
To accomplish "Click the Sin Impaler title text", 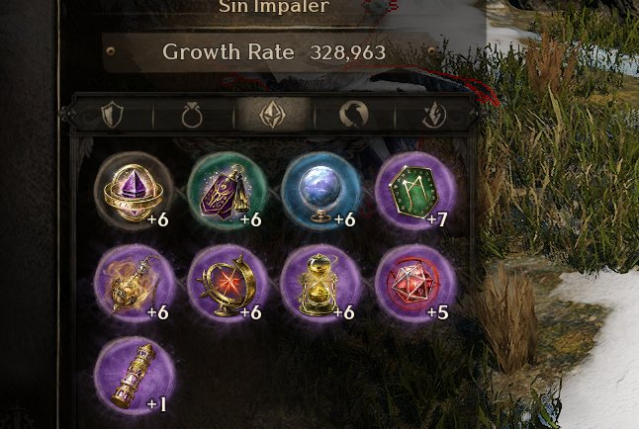I will point(274,6).
